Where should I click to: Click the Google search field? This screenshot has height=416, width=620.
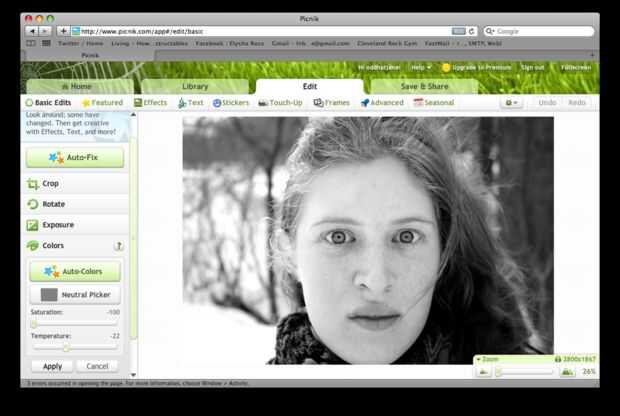pyautogui.click(x=539, y=31)
